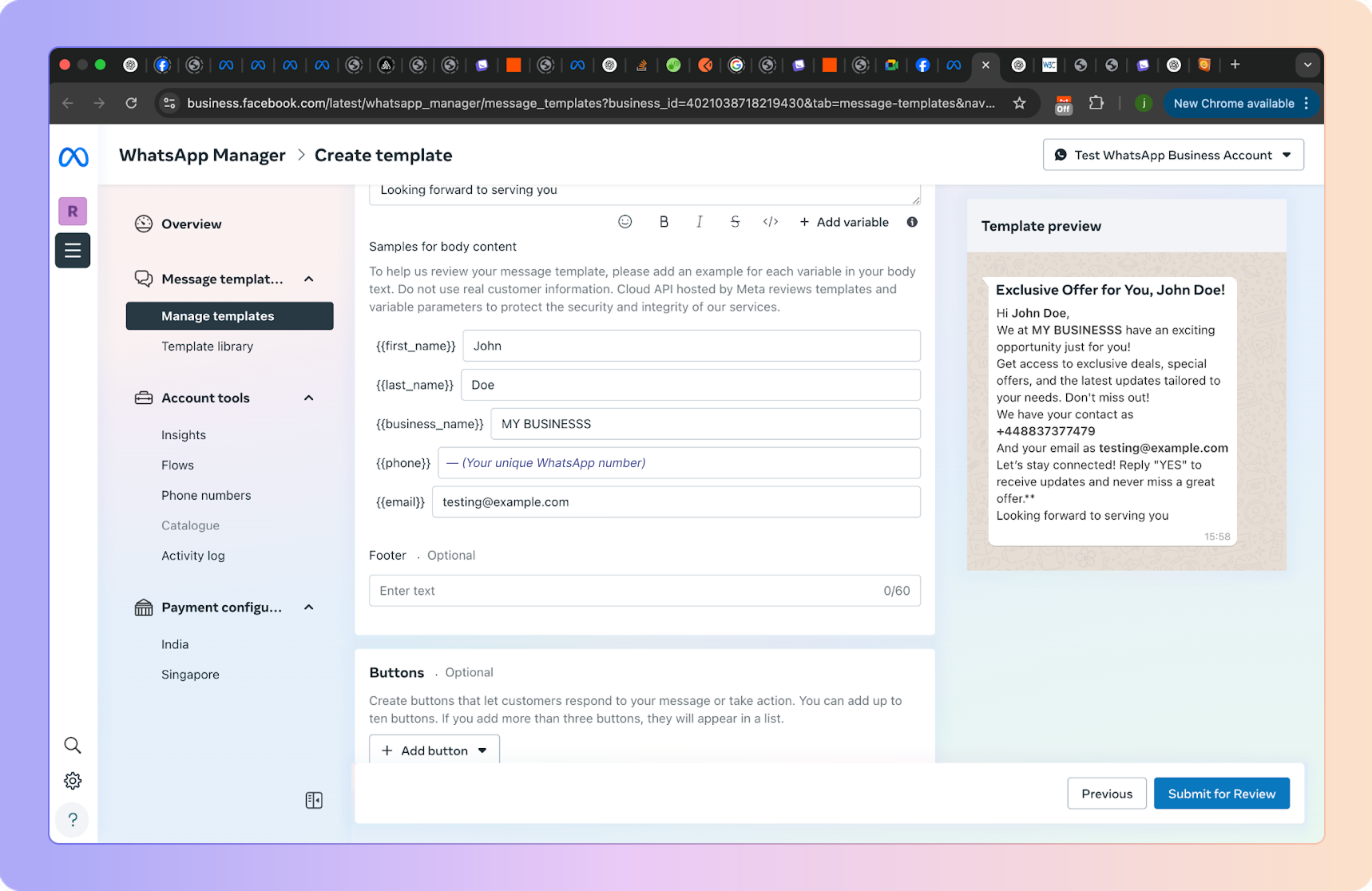Click the business_name sample input field

(706, 424)
